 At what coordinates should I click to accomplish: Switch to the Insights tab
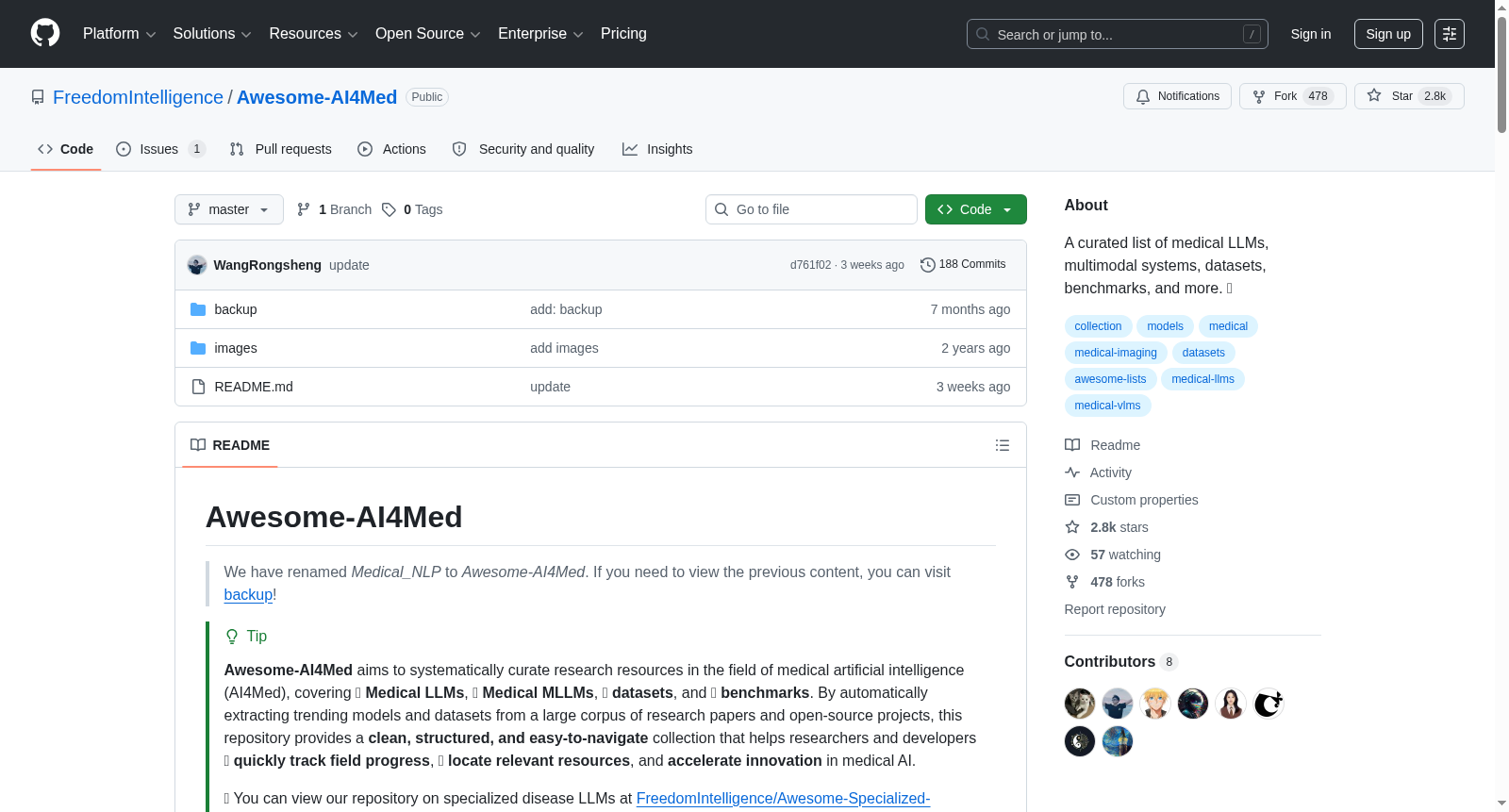tap(657, 149)
